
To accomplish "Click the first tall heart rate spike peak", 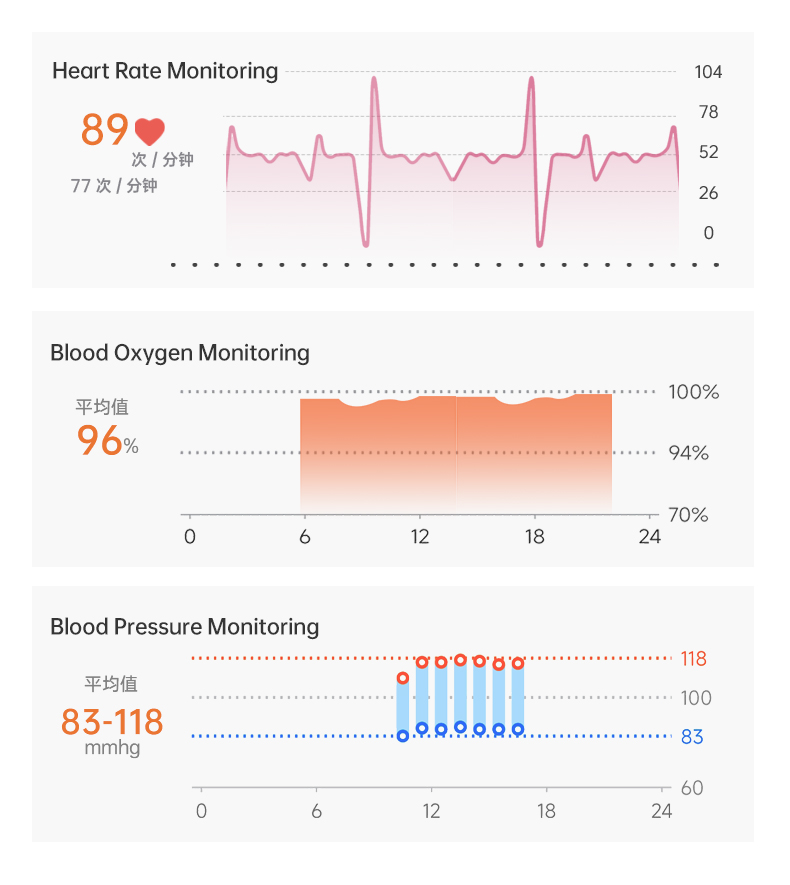I will (x=374, y=79).
